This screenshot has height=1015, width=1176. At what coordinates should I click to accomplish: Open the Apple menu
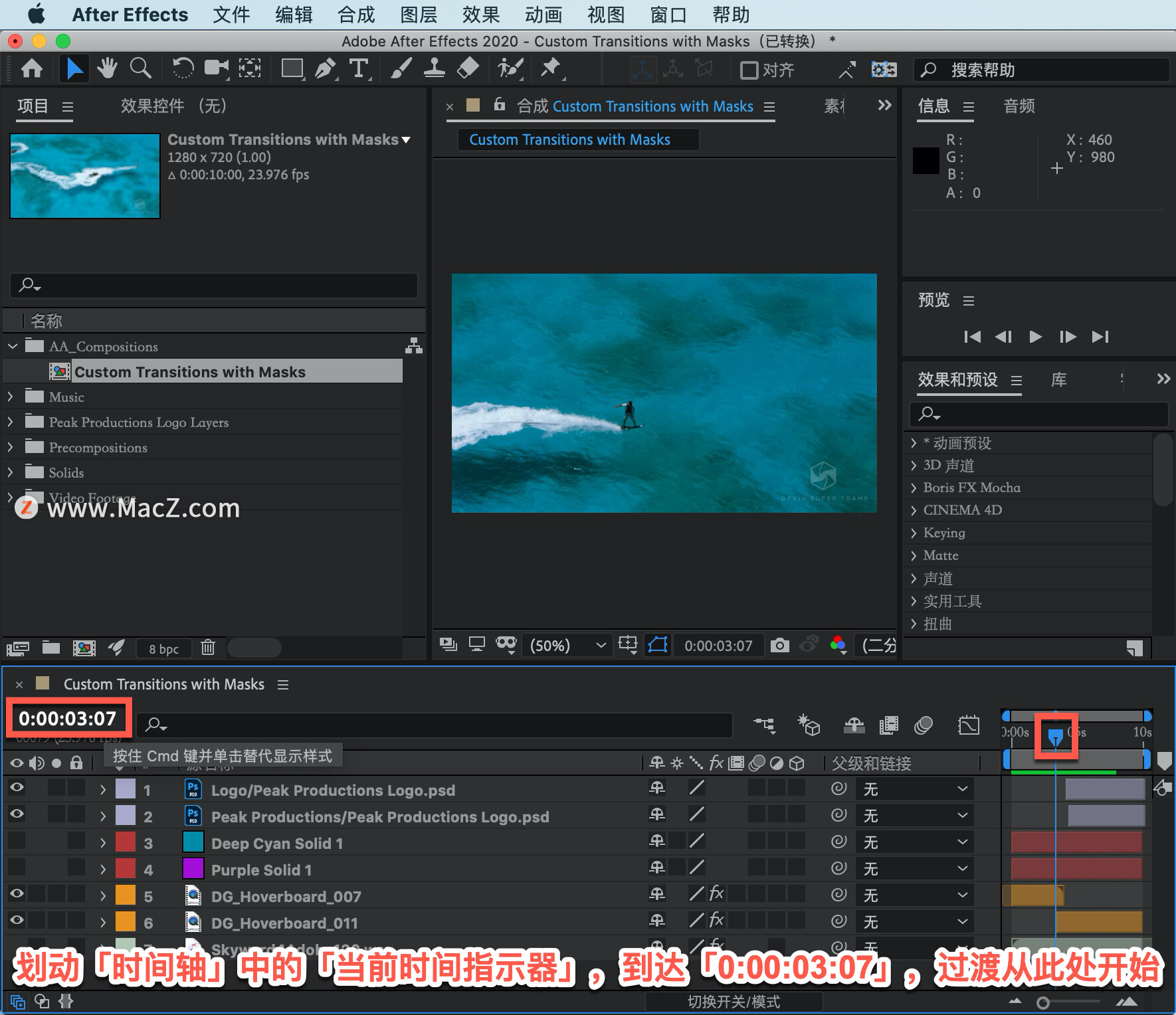[36, 14]
